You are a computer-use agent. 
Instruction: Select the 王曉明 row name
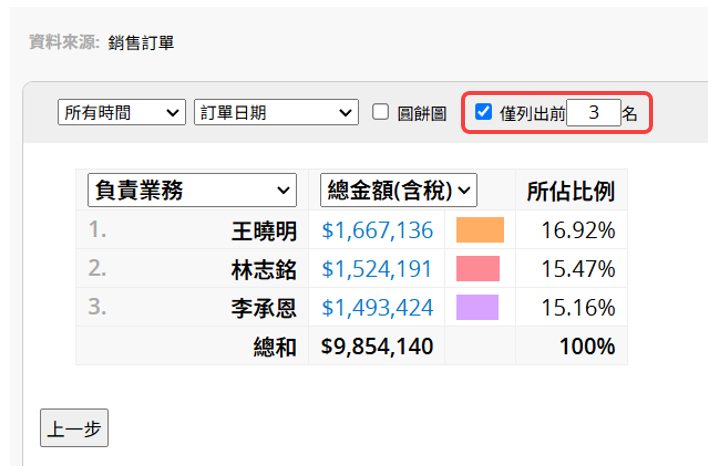264,231
